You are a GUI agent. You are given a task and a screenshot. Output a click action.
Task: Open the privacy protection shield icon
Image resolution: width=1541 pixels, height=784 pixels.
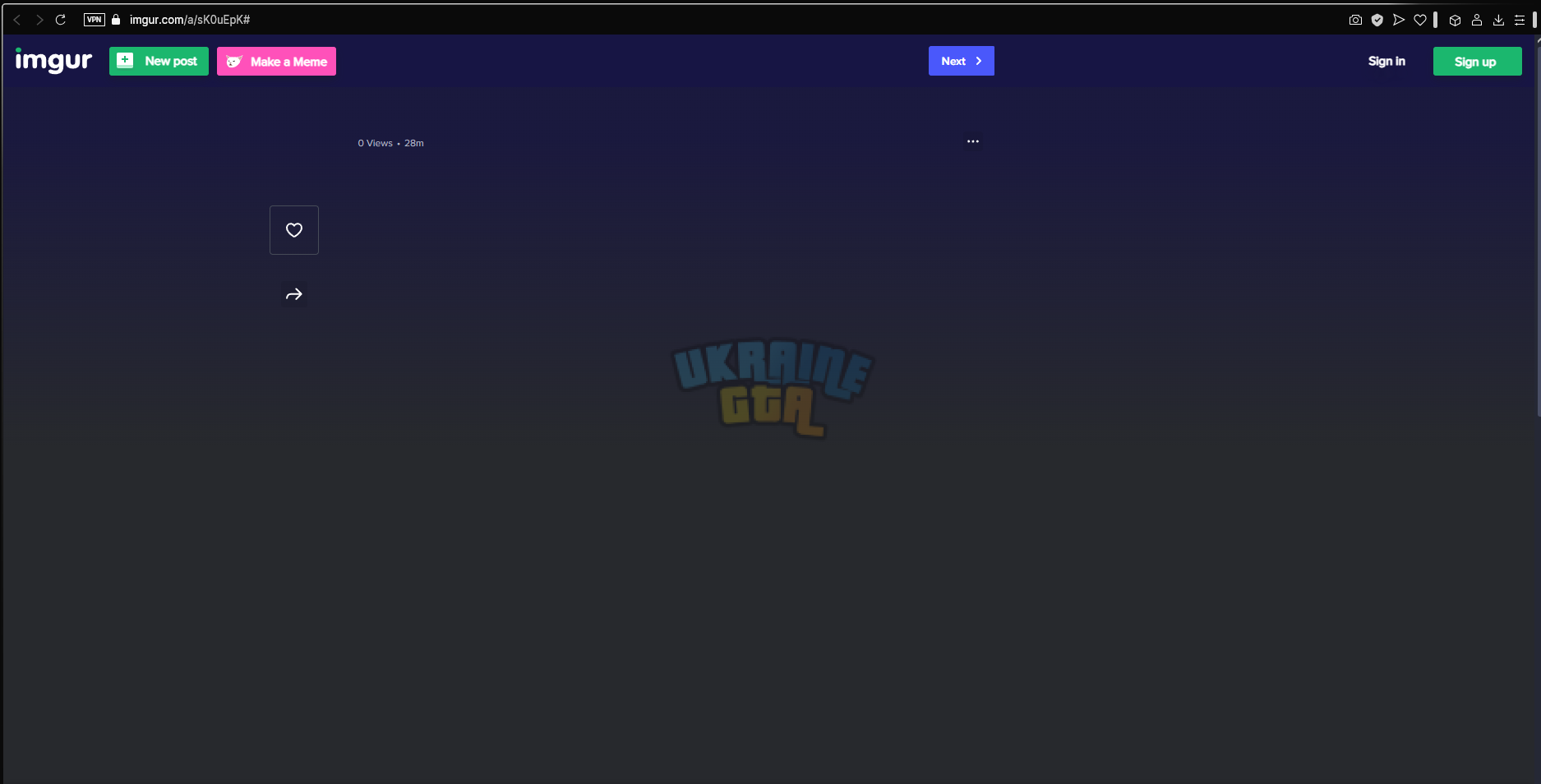pos(1377,20)
